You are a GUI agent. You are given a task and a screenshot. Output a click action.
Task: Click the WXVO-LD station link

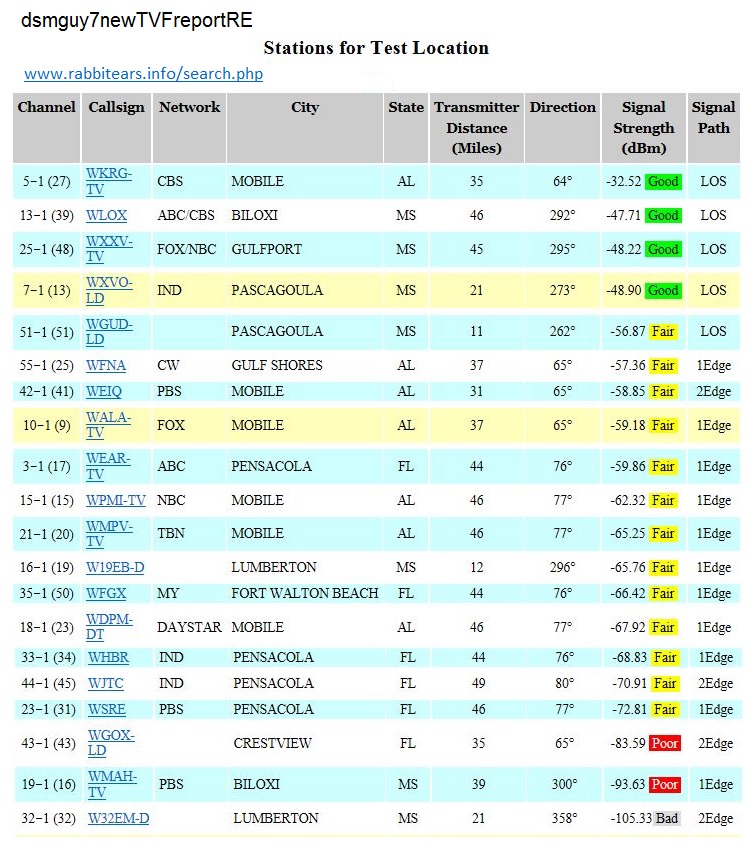[108, 290]
